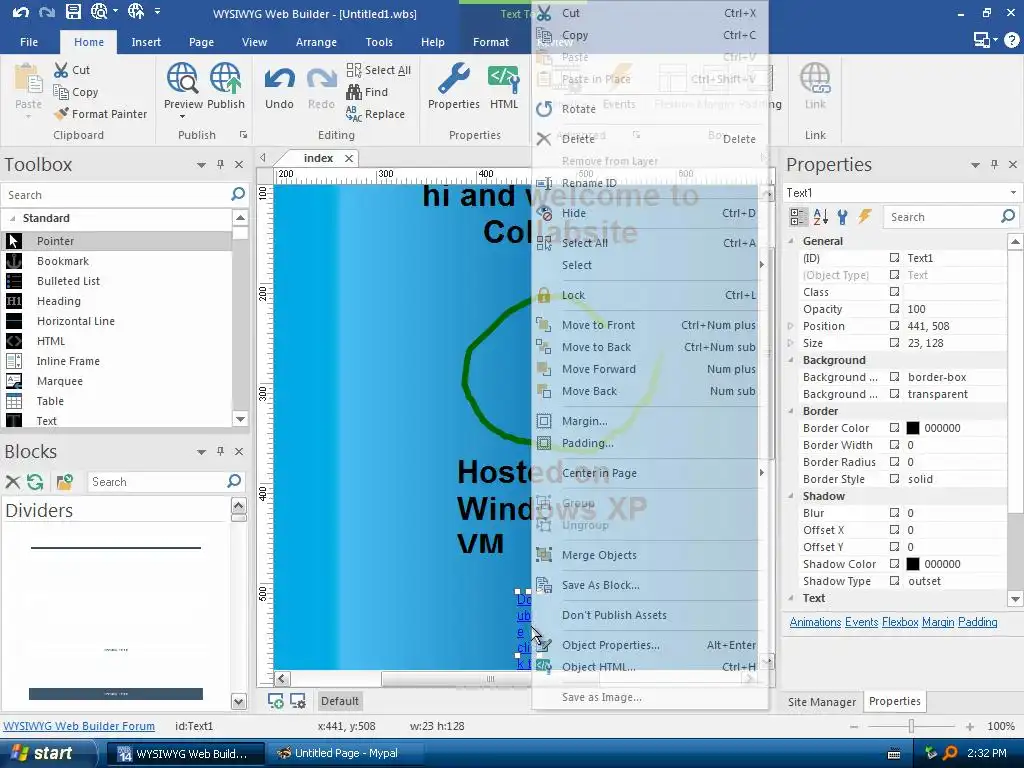Pick the Marquee tool in Toolbox
Screen dimensions: 1024x768
coord(117,381)
